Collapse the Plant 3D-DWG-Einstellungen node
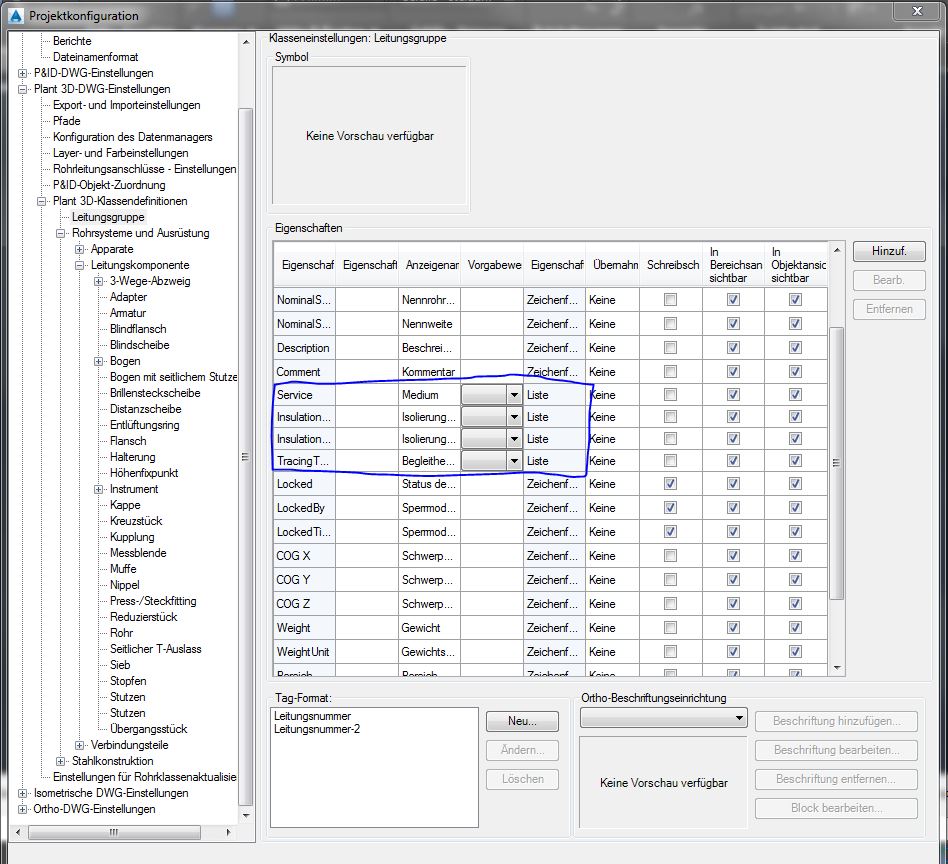 coord(22,89)
